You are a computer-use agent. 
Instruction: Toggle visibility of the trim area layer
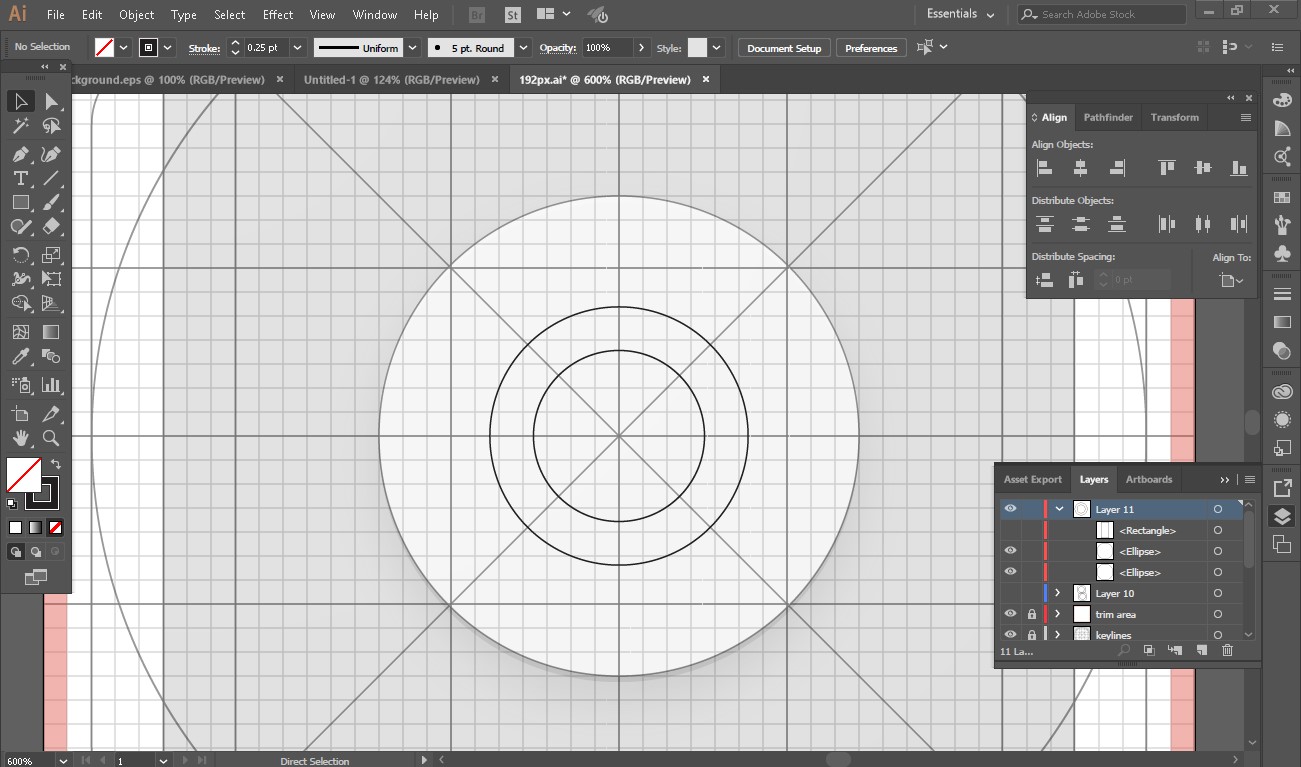(x=1010, y=614)
